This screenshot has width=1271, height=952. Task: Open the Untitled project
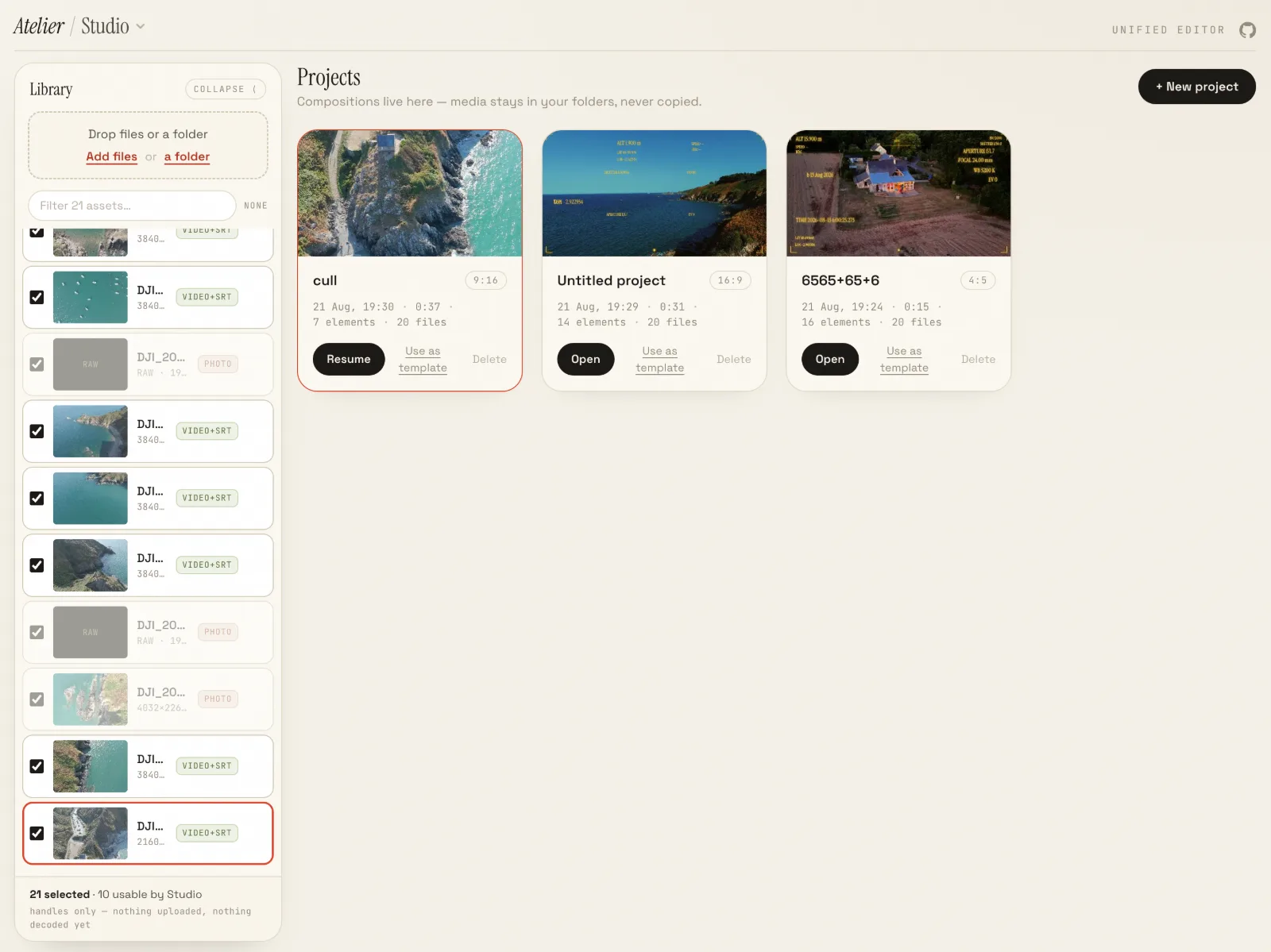(585, 359)
